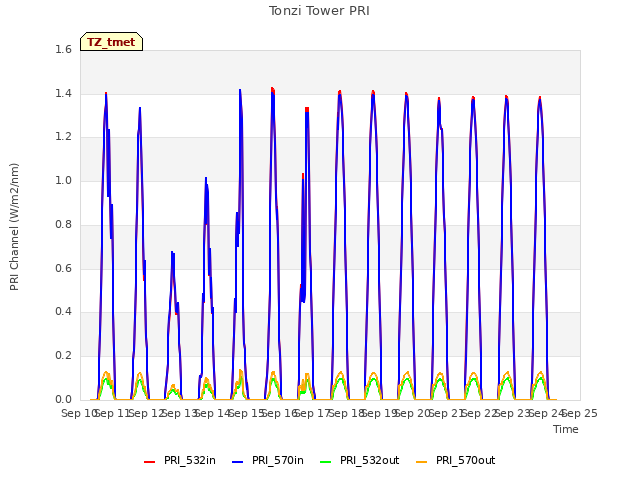Click the 0.4 y-axis tick label
The height and width of the screenshot is (480, 640).
(63, 312)
